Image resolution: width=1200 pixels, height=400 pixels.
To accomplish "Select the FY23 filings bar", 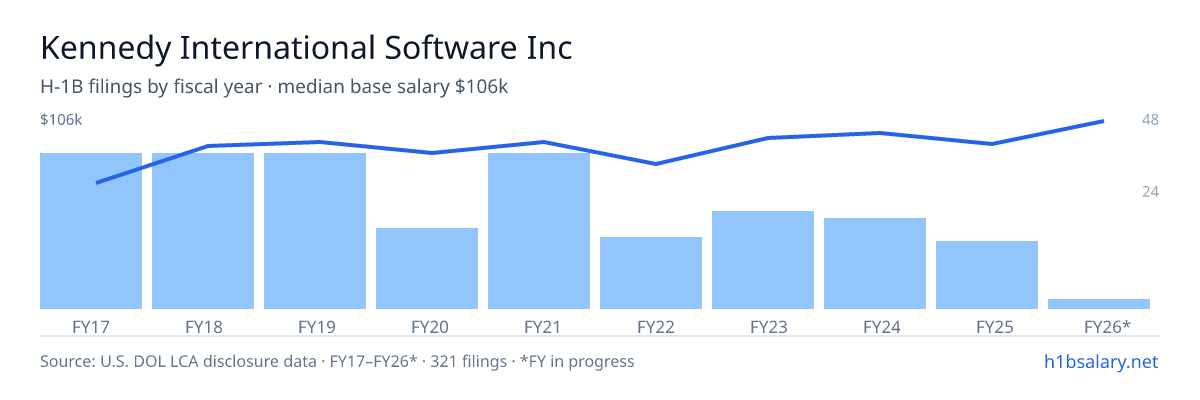I will coord(763,260).
